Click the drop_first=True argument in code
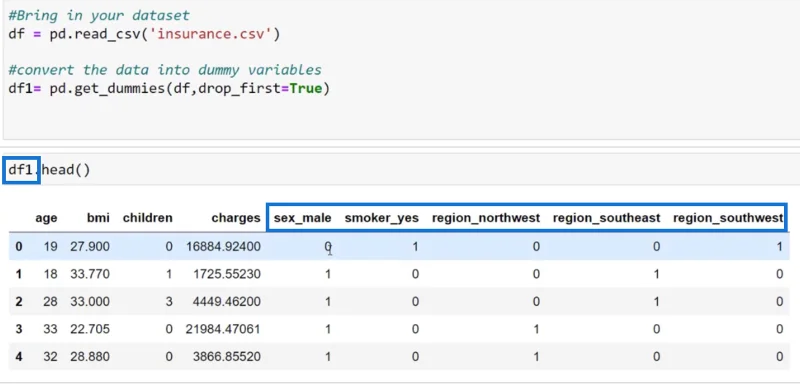Screen dimensions: 800x387 [x=260, y=89]
